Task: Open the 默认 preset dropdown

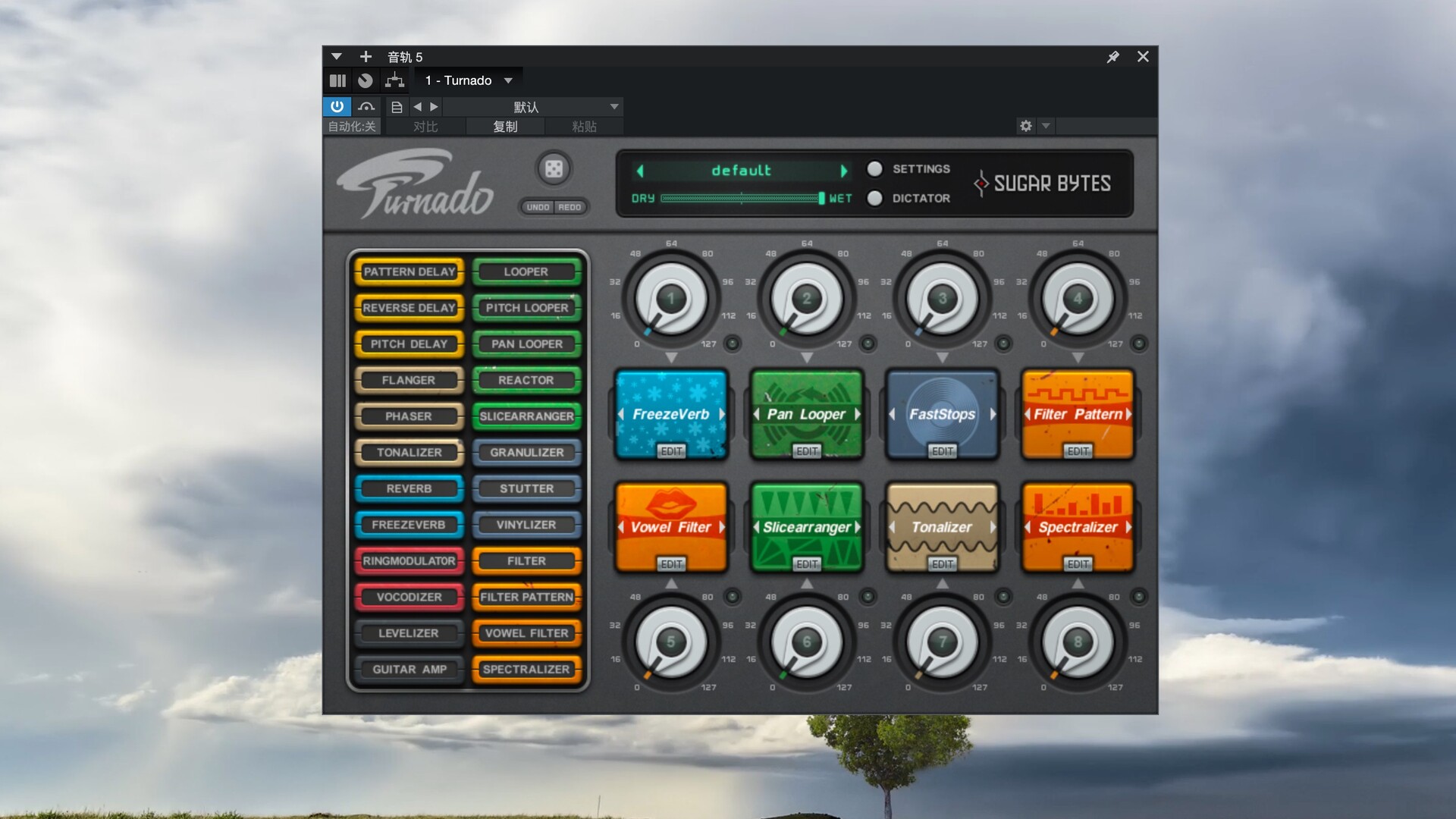Action: [x=614, y=107]
